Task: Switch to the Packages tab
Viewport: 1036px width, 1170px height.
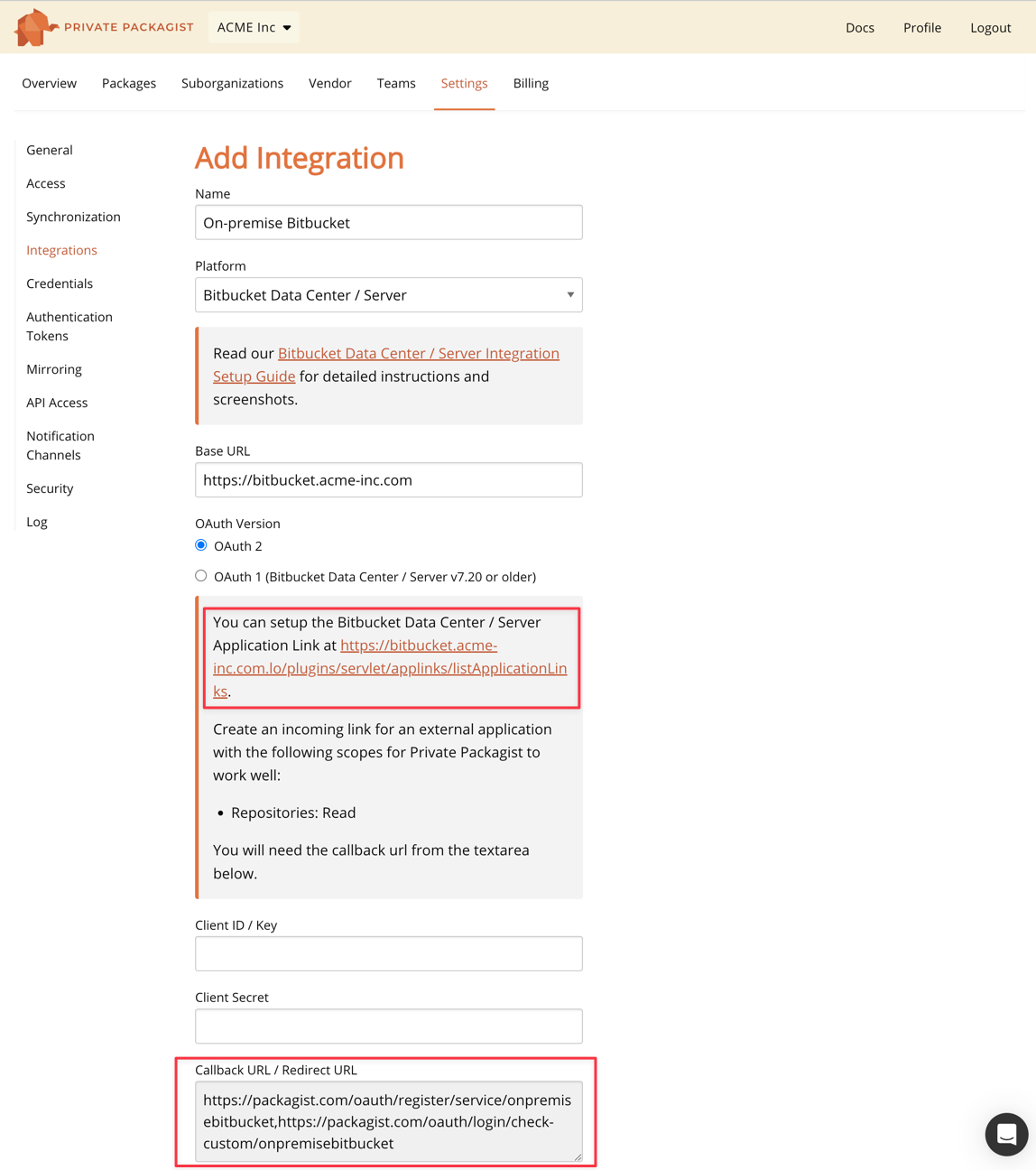Action: coord(129,83)
